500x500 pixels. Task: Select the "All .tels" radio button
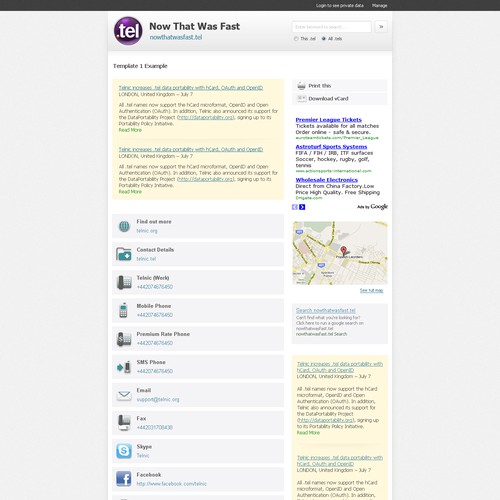click(323, 39)
